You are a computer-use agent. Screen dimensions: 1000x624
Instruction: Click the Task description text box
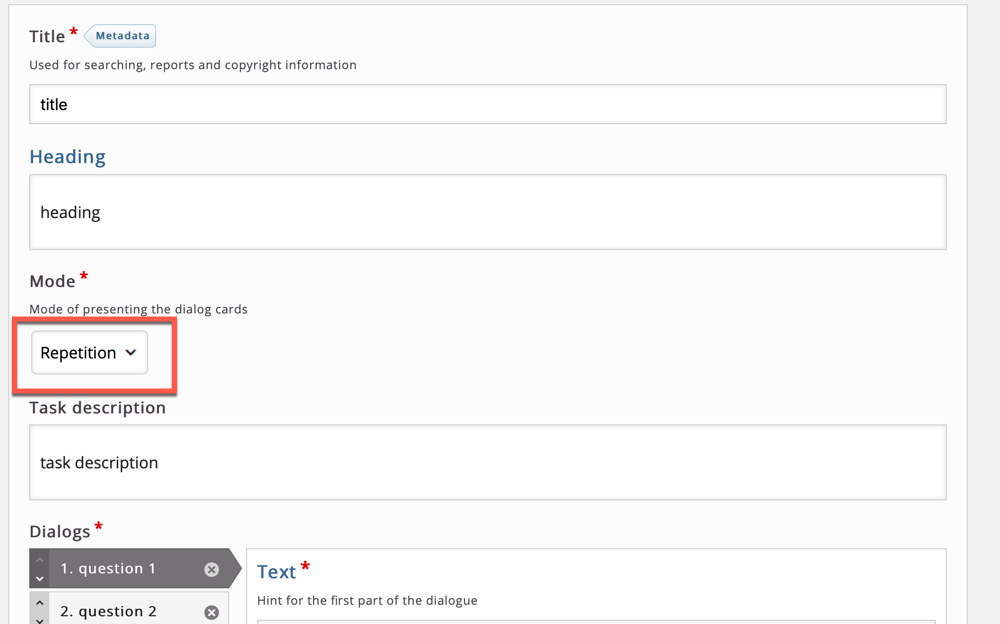pyautogui.click(x=488, y=462)
